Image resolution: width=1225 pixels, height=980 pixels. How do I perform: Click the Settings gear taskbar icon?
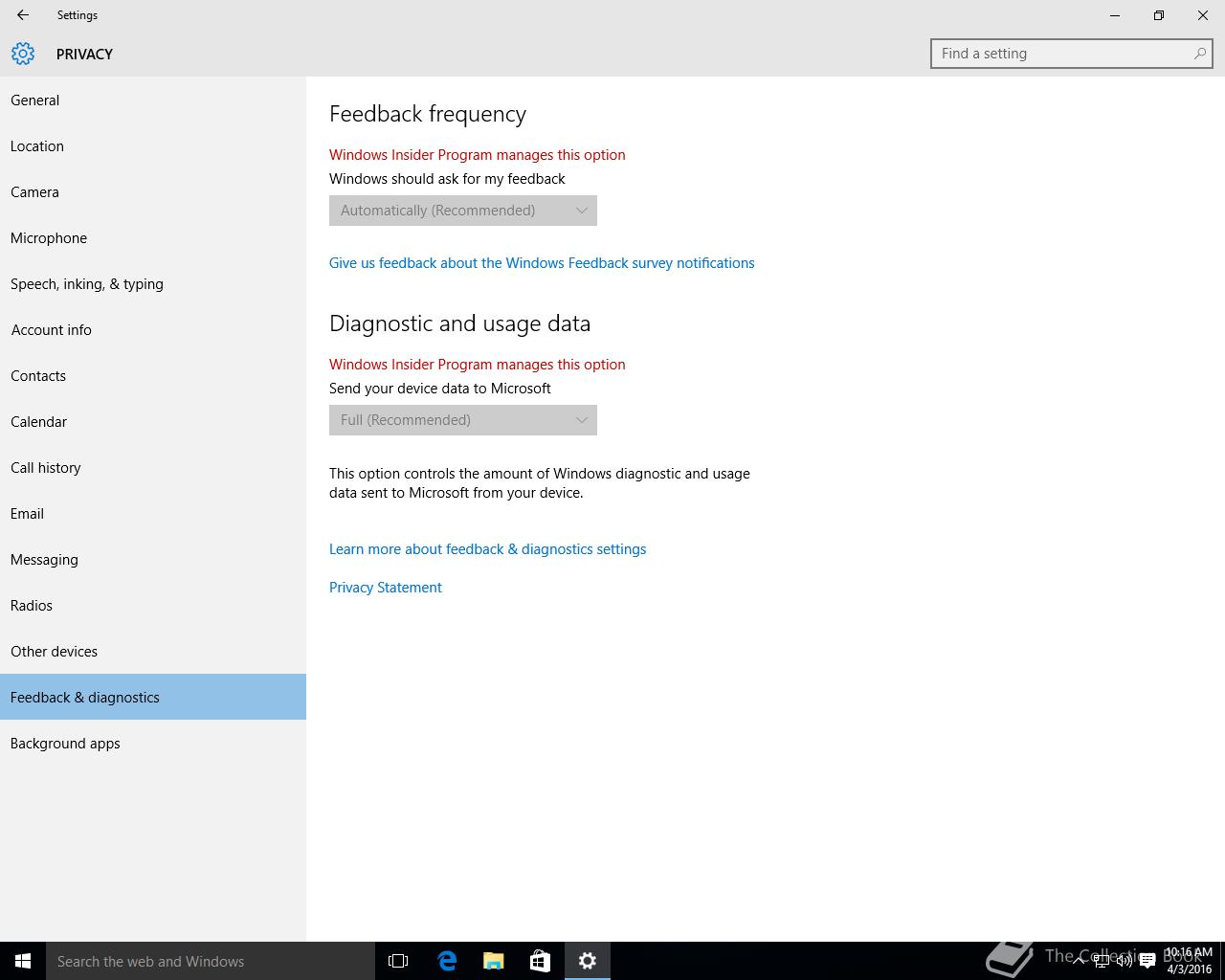coord(588,961)
